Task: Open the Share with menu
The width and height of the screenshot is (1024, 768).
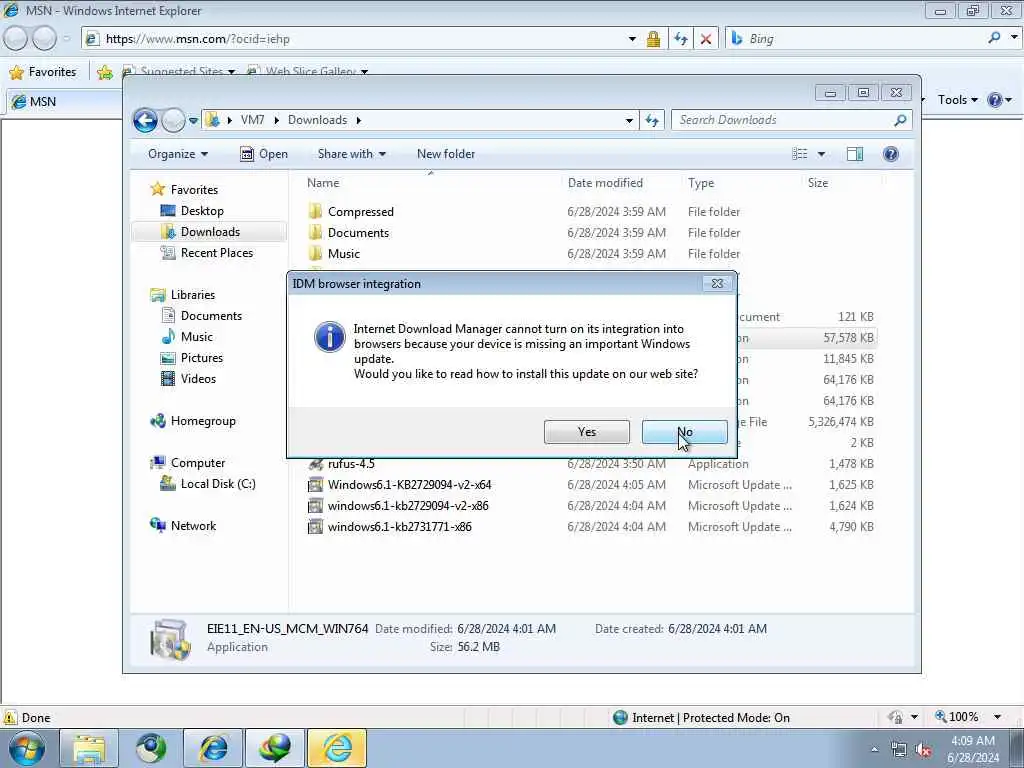Action: 351,154
